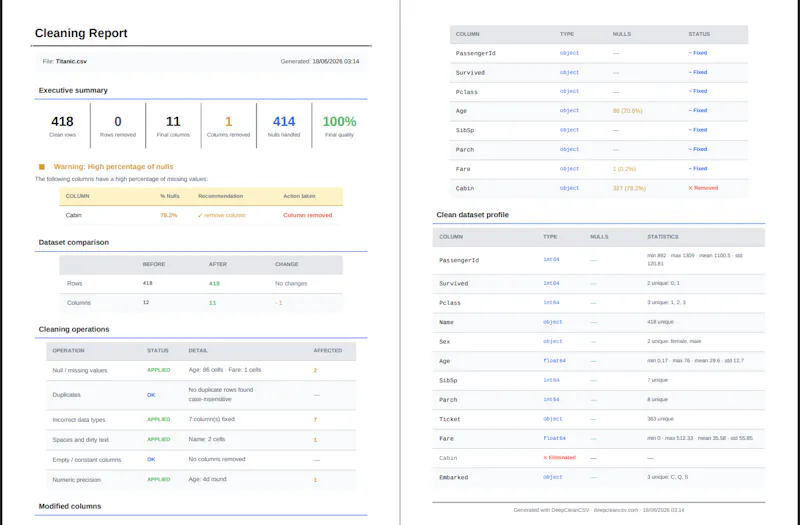Select the 414 Nulls handled figure
This screenshot has width=800, height=525.
(x=284, y=121)
